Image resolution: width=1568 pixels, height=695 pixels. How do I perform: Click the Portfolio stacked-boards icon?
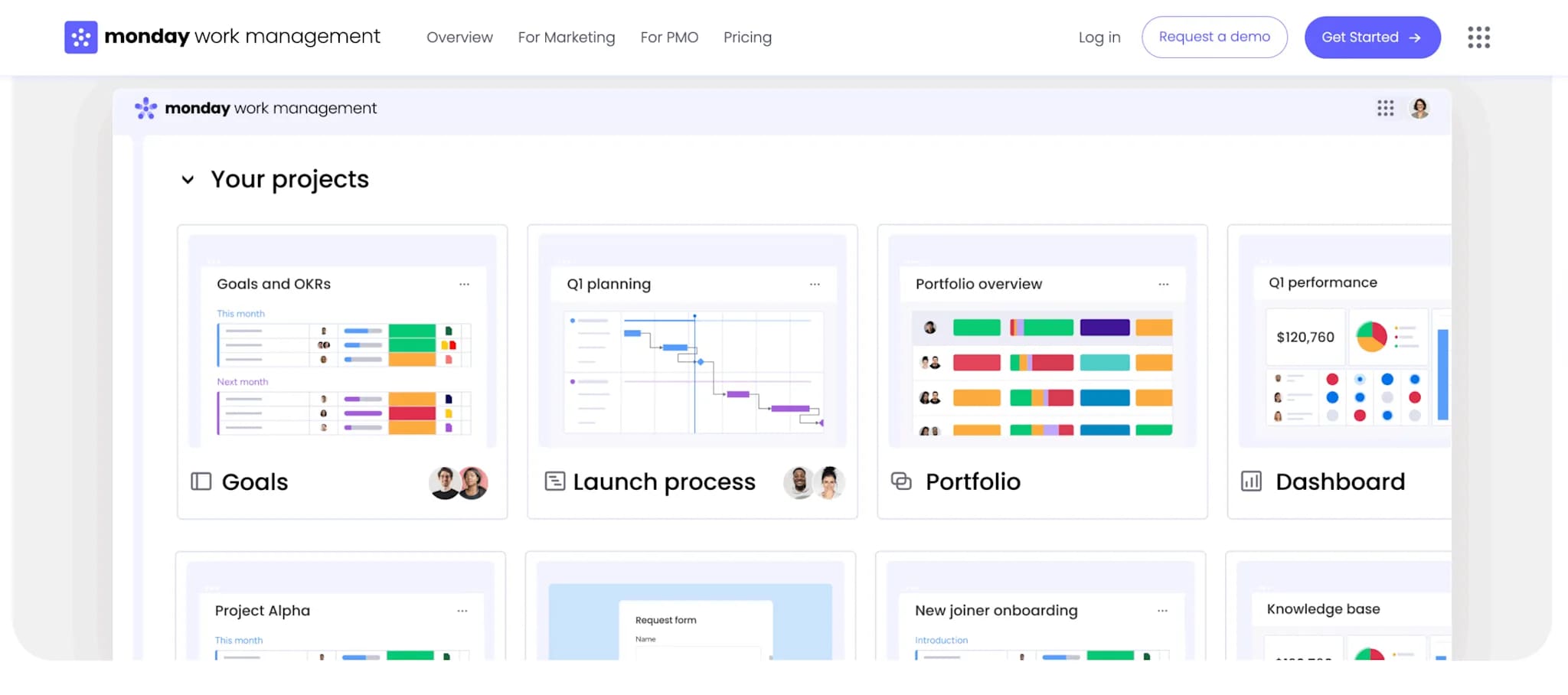pos(902,481)
